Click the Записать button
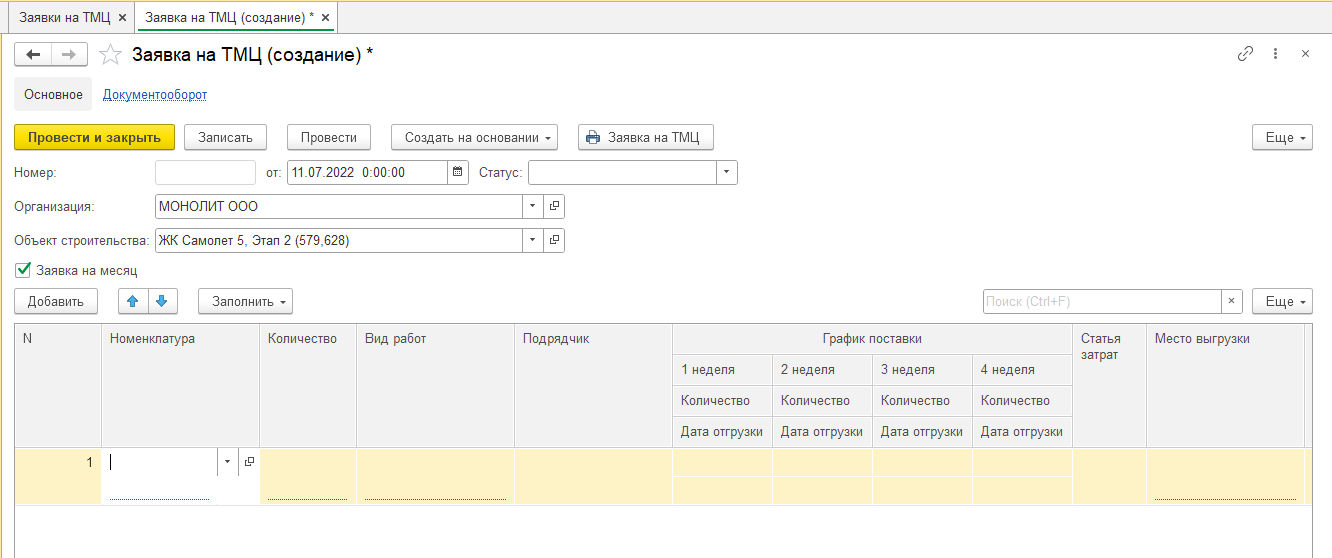Screen dimensions: 1332x558 click(225, 137)
